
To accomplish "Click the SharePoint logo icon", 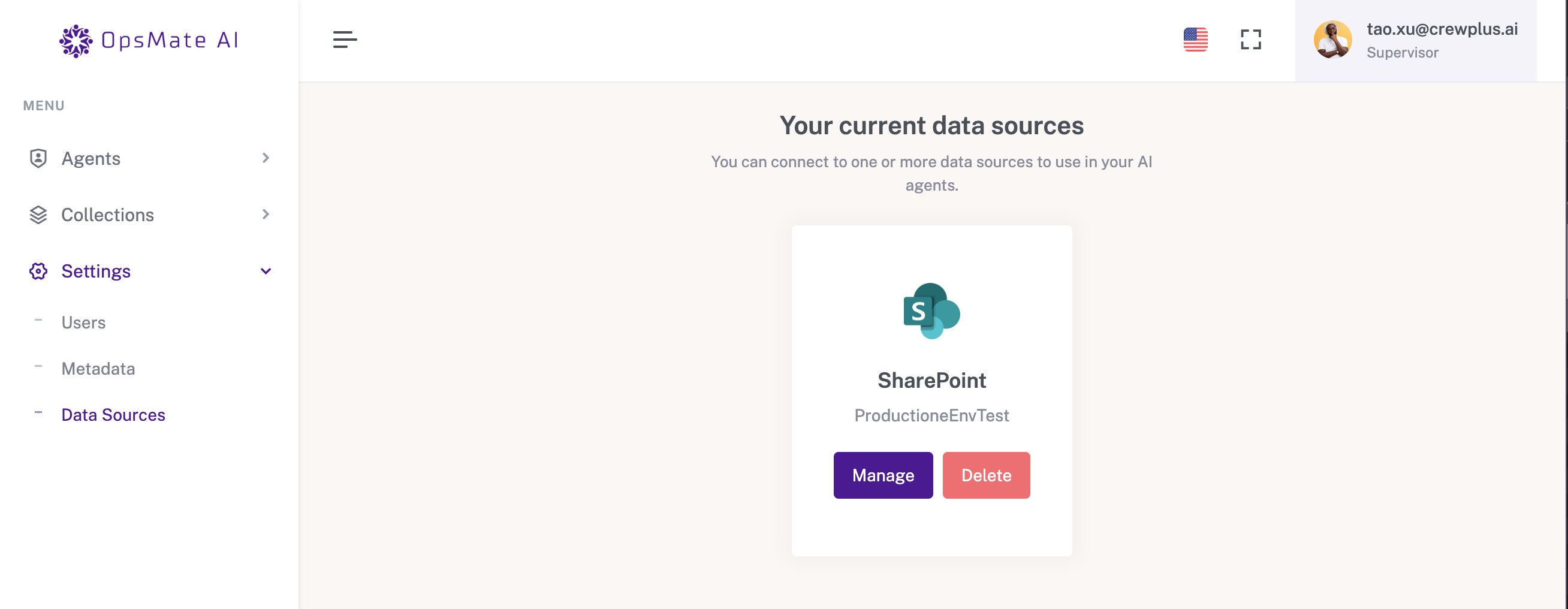I will click(931, 310).
